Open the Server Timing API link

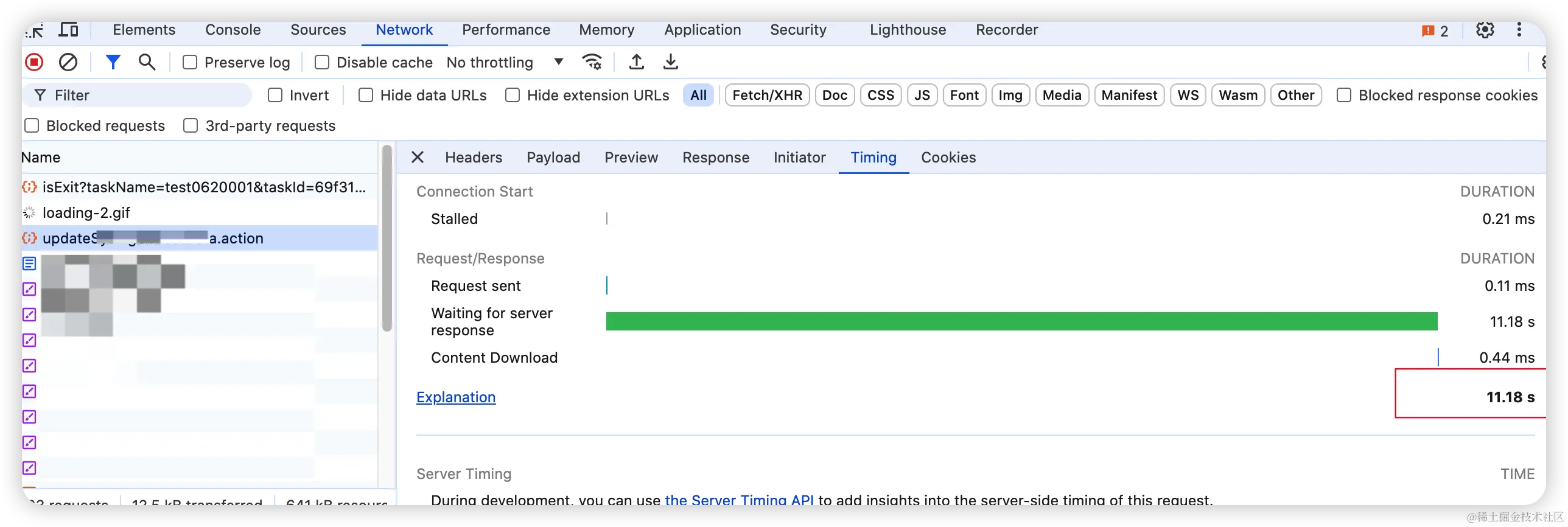(x=739, y=500)
